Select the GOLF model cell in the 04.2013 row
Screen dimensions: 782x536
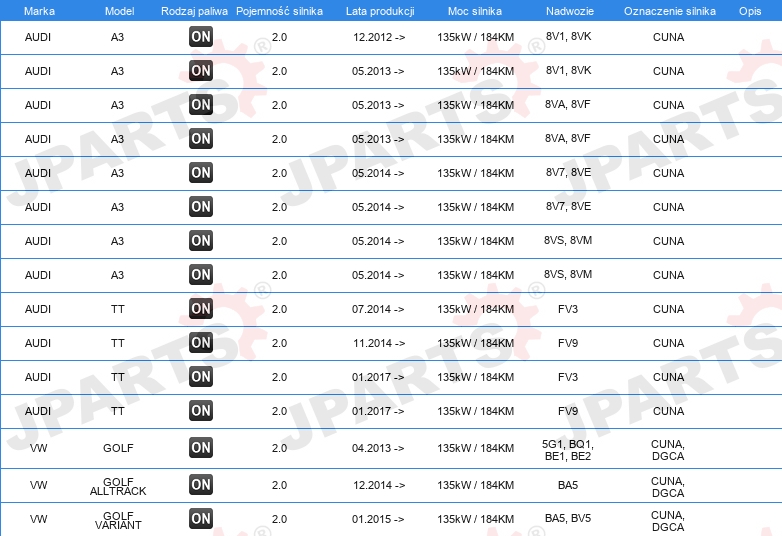click(118, 448)
